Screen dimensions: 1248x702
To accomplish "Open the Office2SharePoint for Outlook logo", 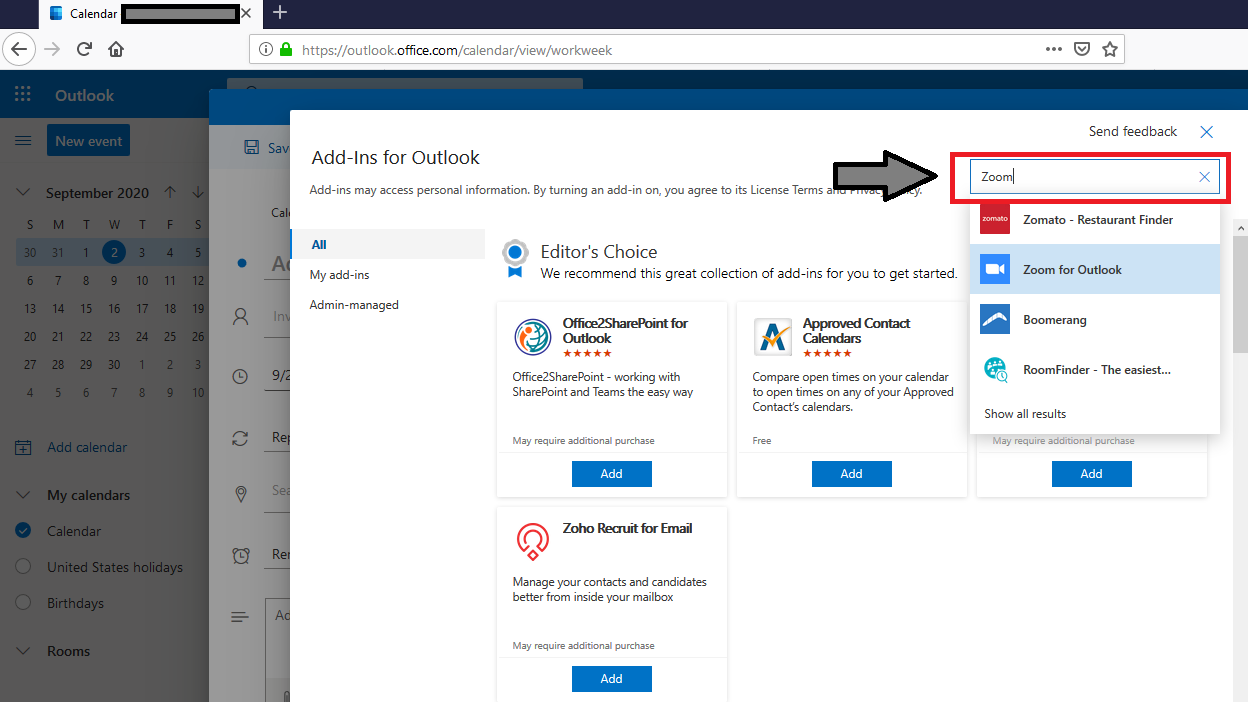I will click(x=533, y=338).
